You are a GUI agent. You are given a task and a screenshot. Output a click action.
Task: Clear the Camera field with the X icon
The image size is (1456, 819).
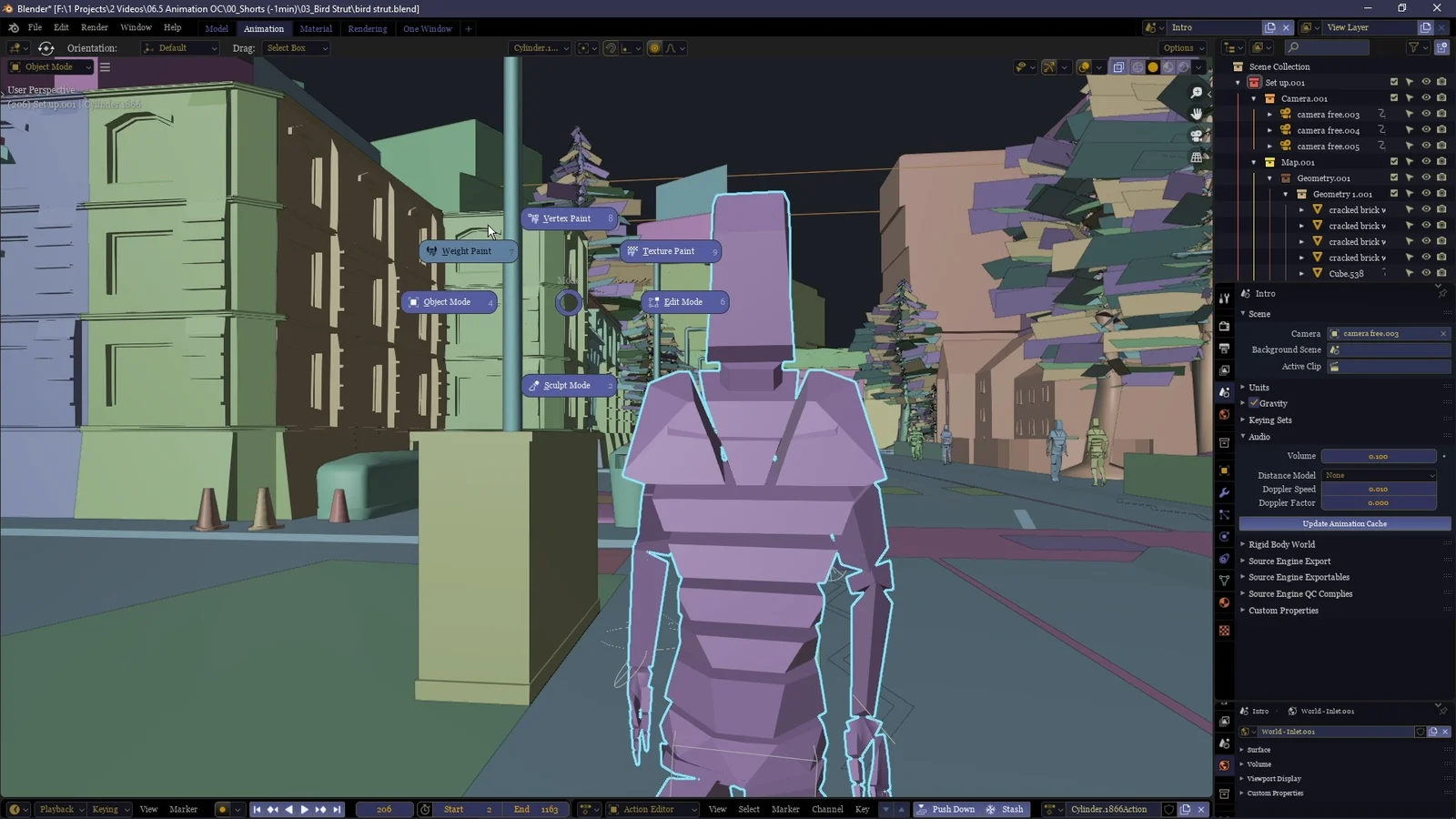pyautogui.click(x=1442, y=333)
